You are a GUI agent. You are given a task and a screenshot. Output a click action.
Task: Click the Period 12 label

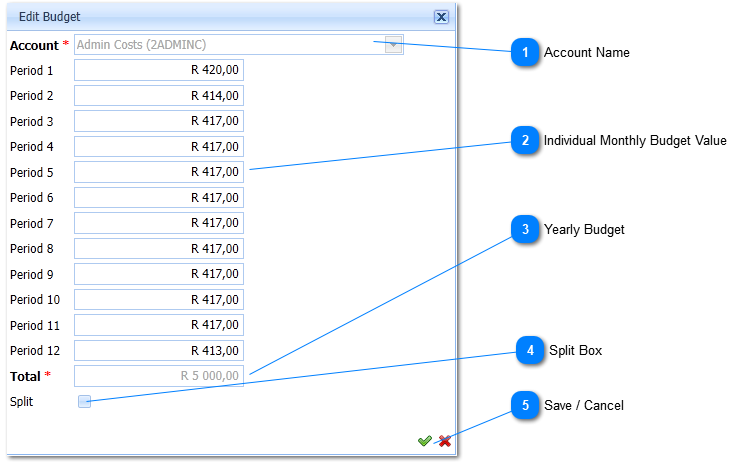pos(35,351)
